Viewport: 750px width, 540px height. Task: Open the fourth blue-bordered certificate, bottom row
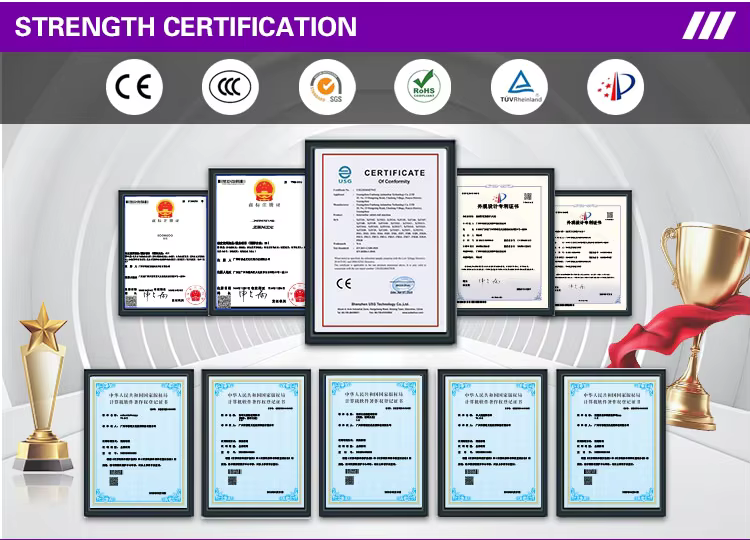(x=493, y=441)
